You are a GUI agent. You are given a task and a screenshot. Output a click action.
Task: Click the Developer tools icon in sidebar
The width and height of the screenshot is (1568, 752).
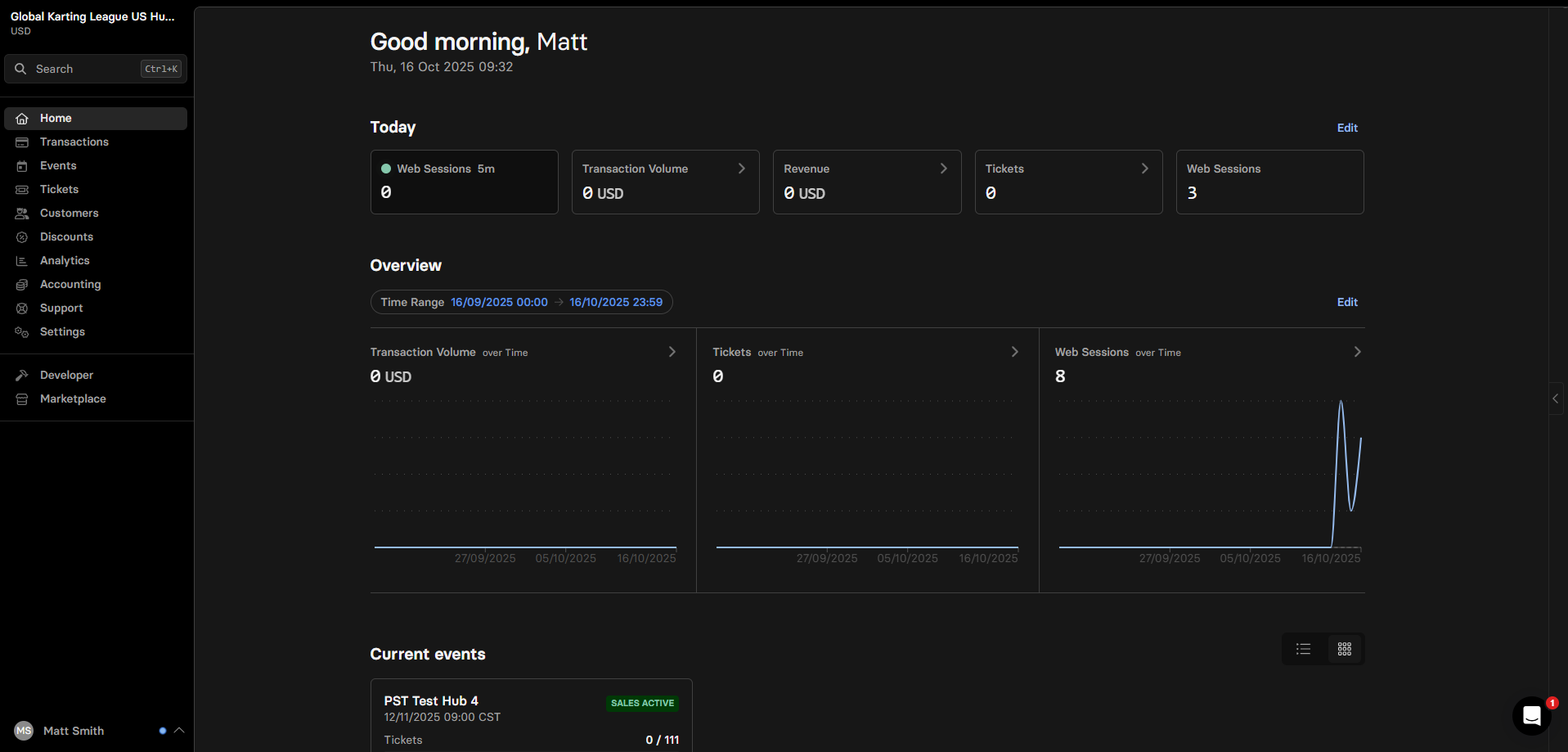point(22,376)
